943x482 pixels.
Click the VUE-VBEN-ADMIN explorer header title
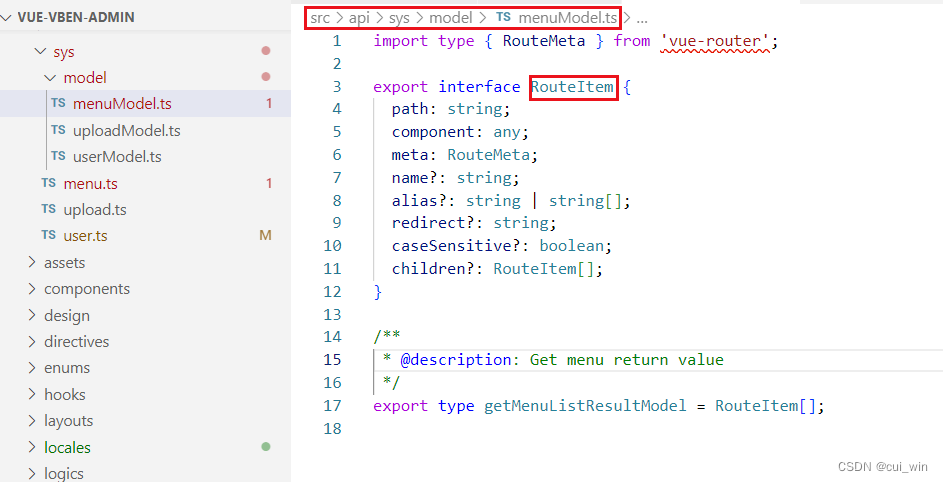click(76, 17)
